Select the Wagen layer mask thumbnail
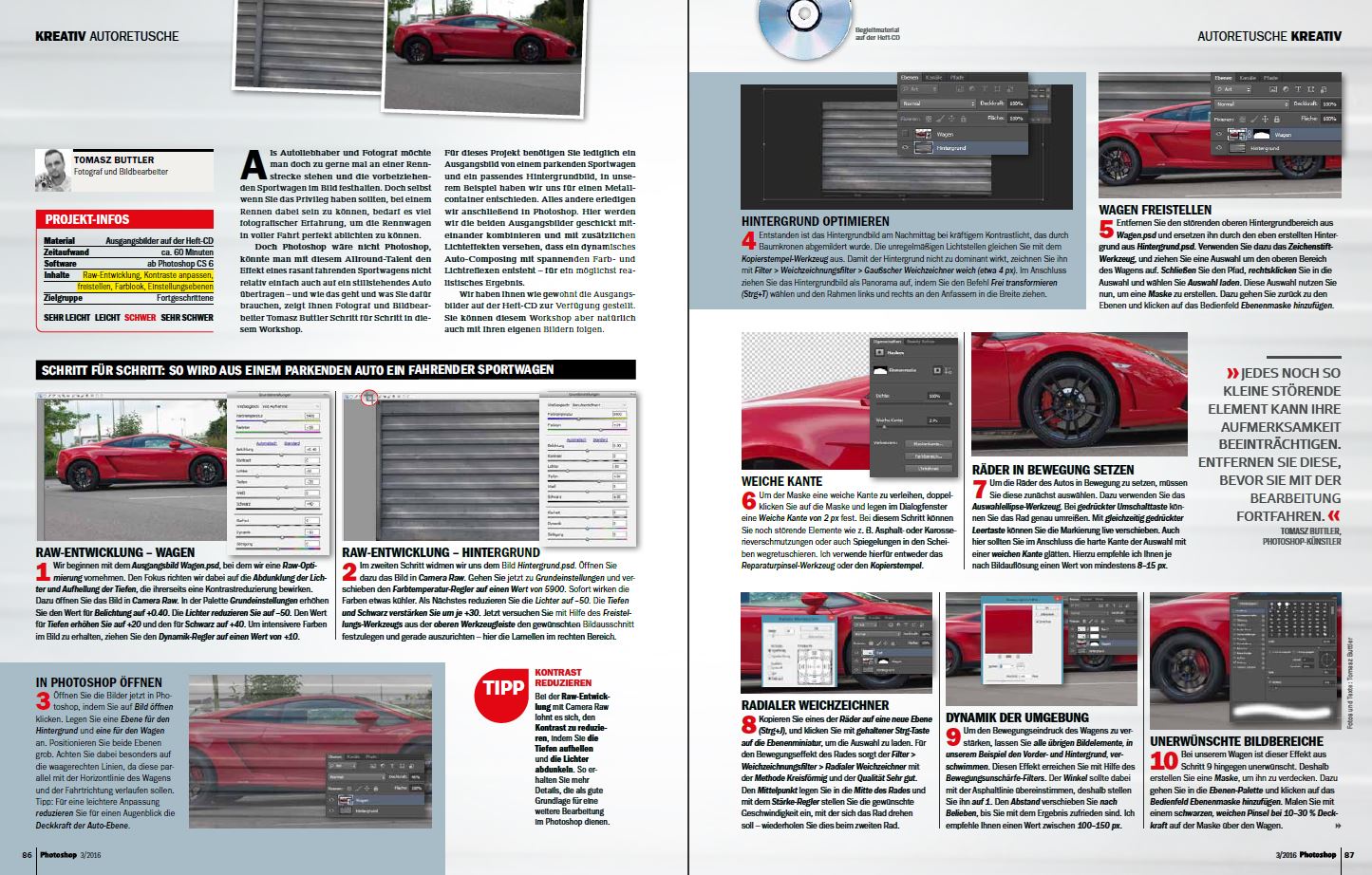Viewport: 1372px width, 875px height. tap(1261, 134)
